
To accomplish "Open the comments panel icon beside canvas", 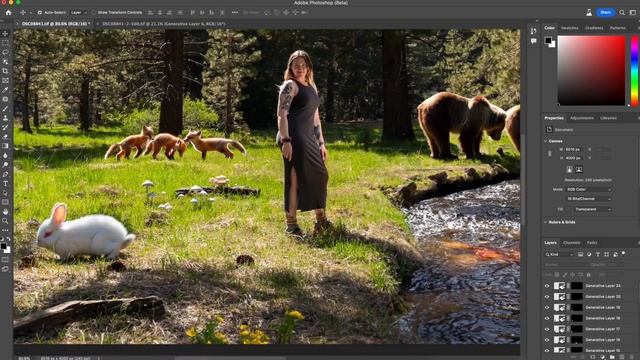I will pos(533,41).
